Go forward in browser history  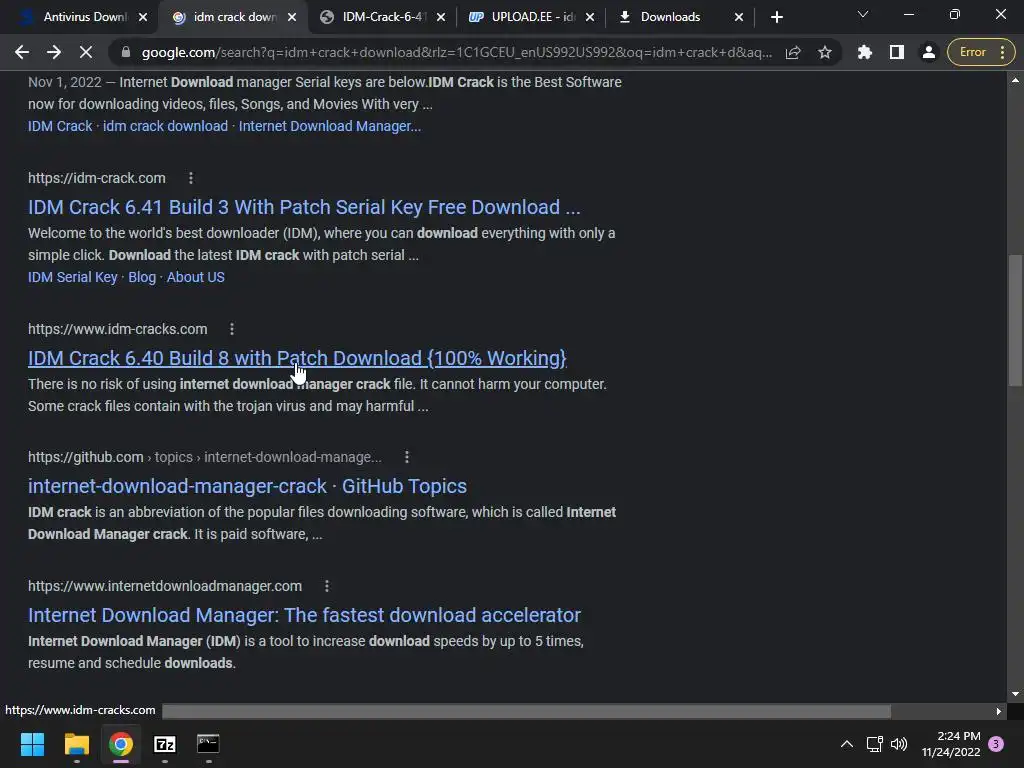pos(54,52)
